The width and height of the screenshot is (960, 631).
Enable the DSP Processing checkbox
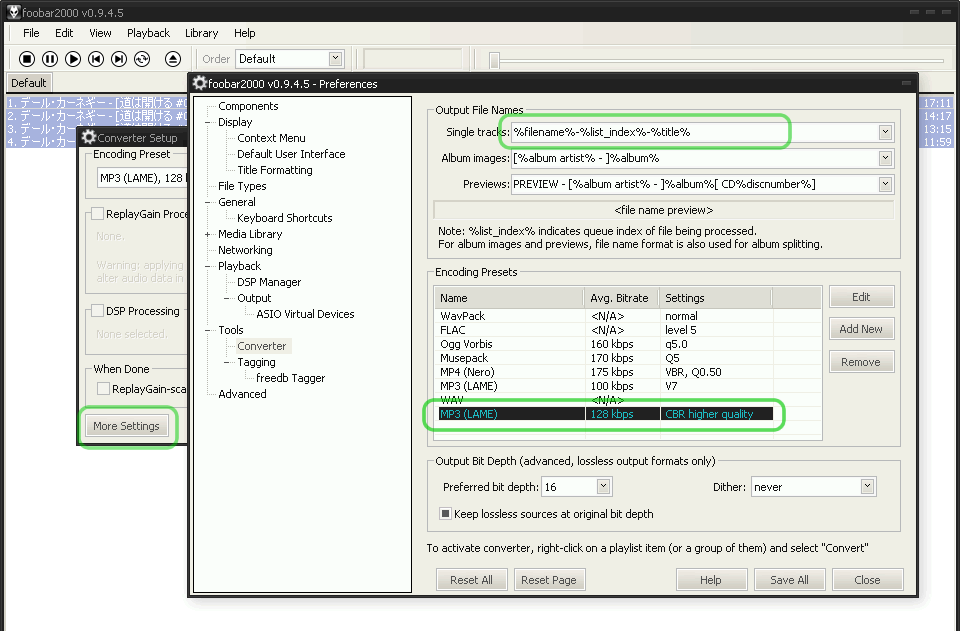(x=97, y=311)
